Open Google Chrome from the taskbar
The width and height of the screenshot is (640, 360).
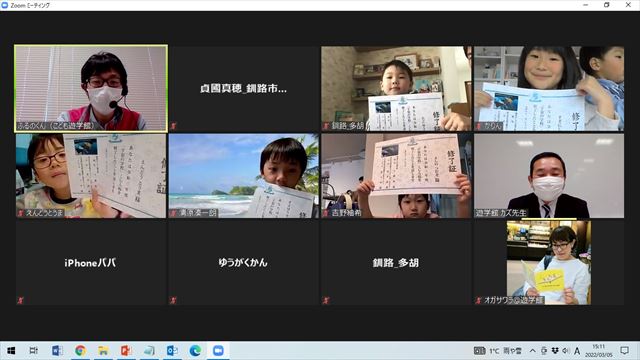coord(80,351)
